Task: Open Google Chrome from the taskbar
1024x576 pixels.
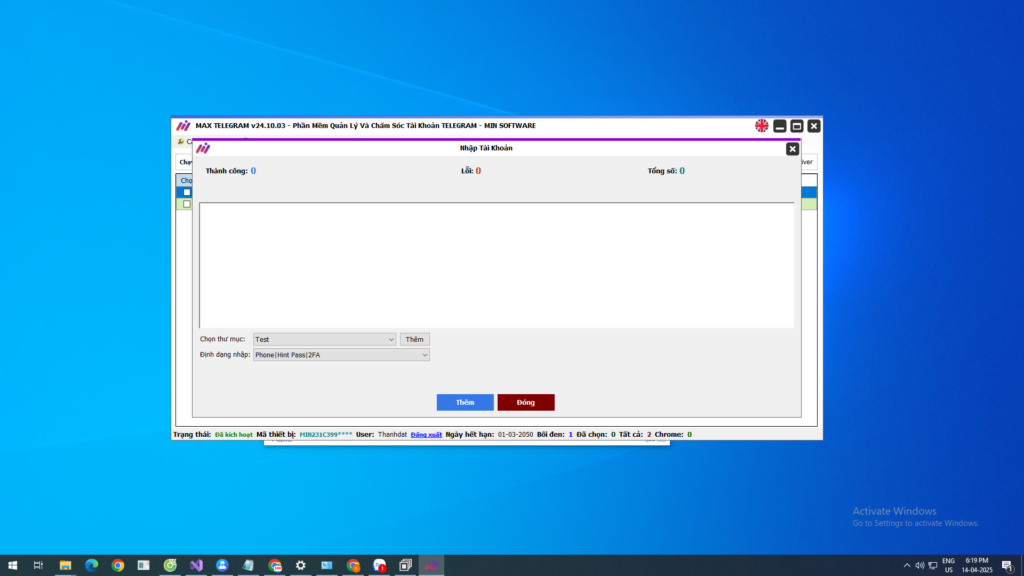Action: coord(118,565)
